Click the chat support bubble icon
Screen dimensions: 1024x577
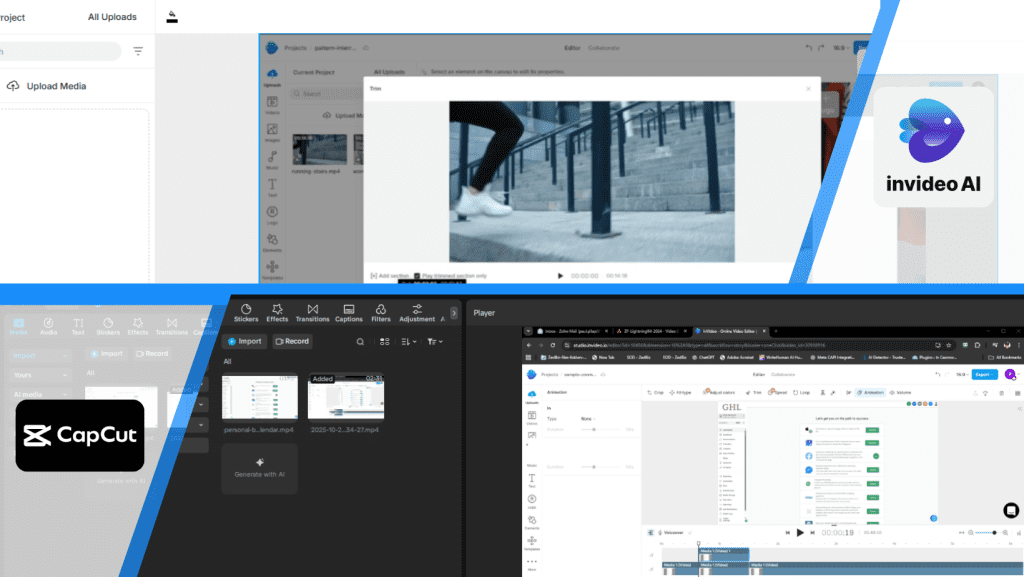pyautogui.click(x=1010, y=510)
